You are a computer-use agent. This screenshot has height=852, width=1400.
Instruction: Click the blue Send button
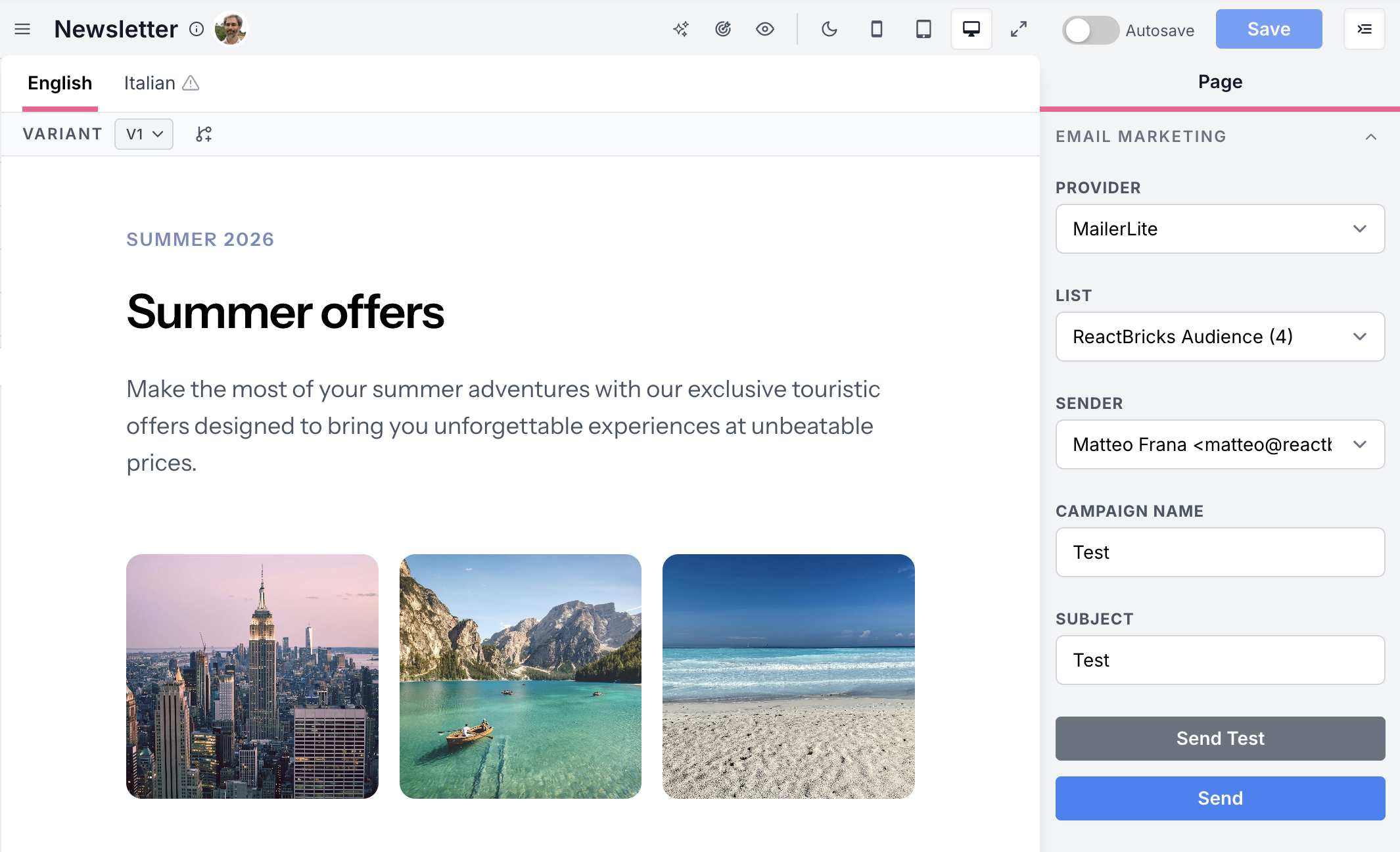1220,798
